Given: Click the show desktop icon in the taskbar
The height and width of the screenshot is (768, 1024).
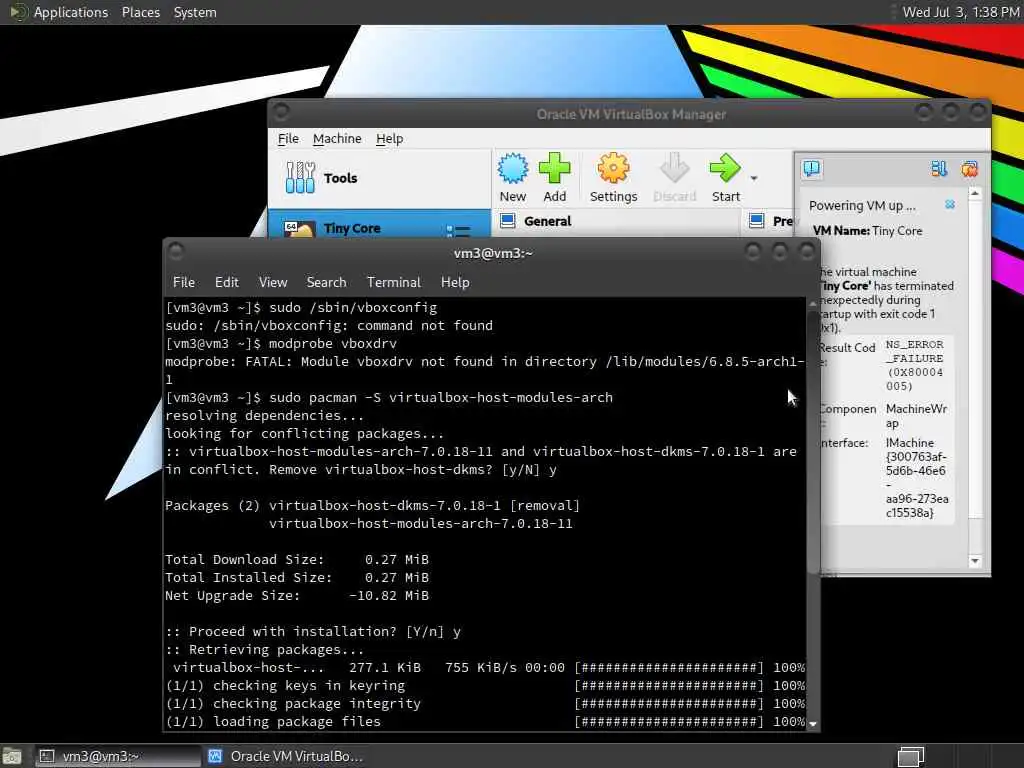Looking at the screenshot, I should tap(12, 757).
